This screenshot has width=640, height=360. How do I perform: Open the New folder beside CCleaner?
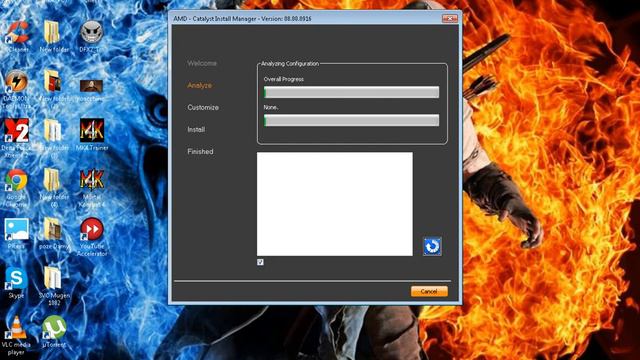53,35
